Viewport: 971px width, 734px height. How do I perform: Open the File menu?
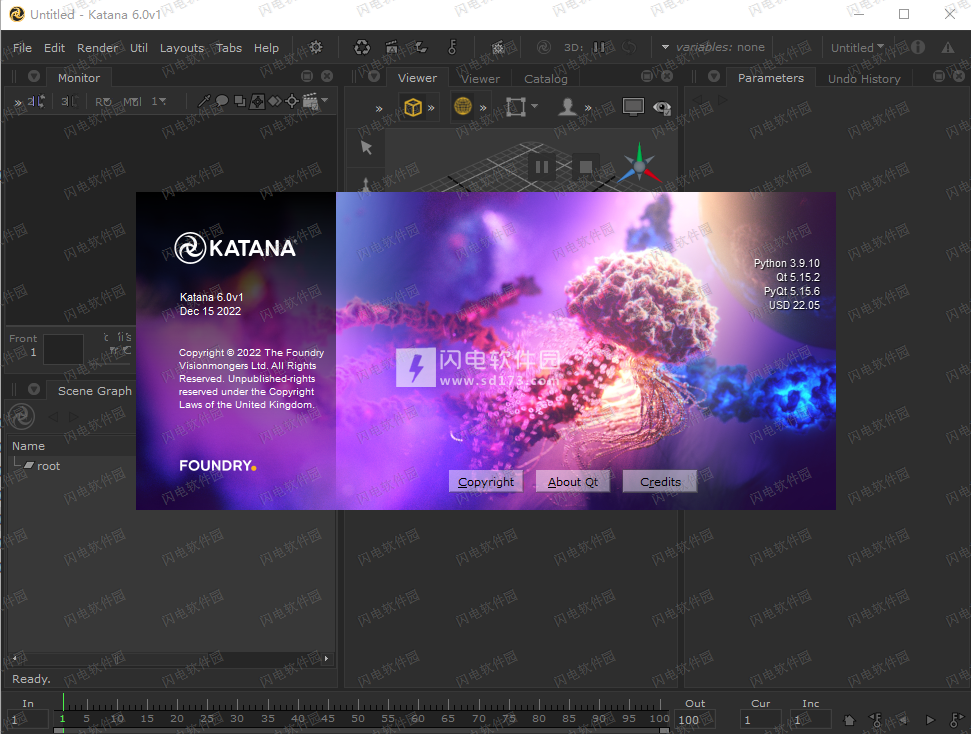22,48
